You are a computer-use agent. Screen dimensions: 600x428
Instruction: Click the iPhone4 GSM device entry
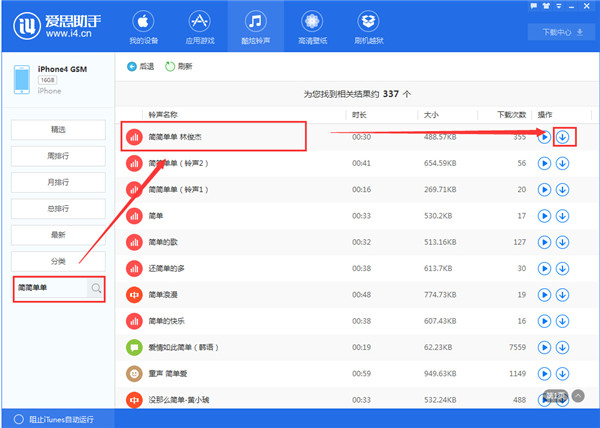(x=51, y=80)
